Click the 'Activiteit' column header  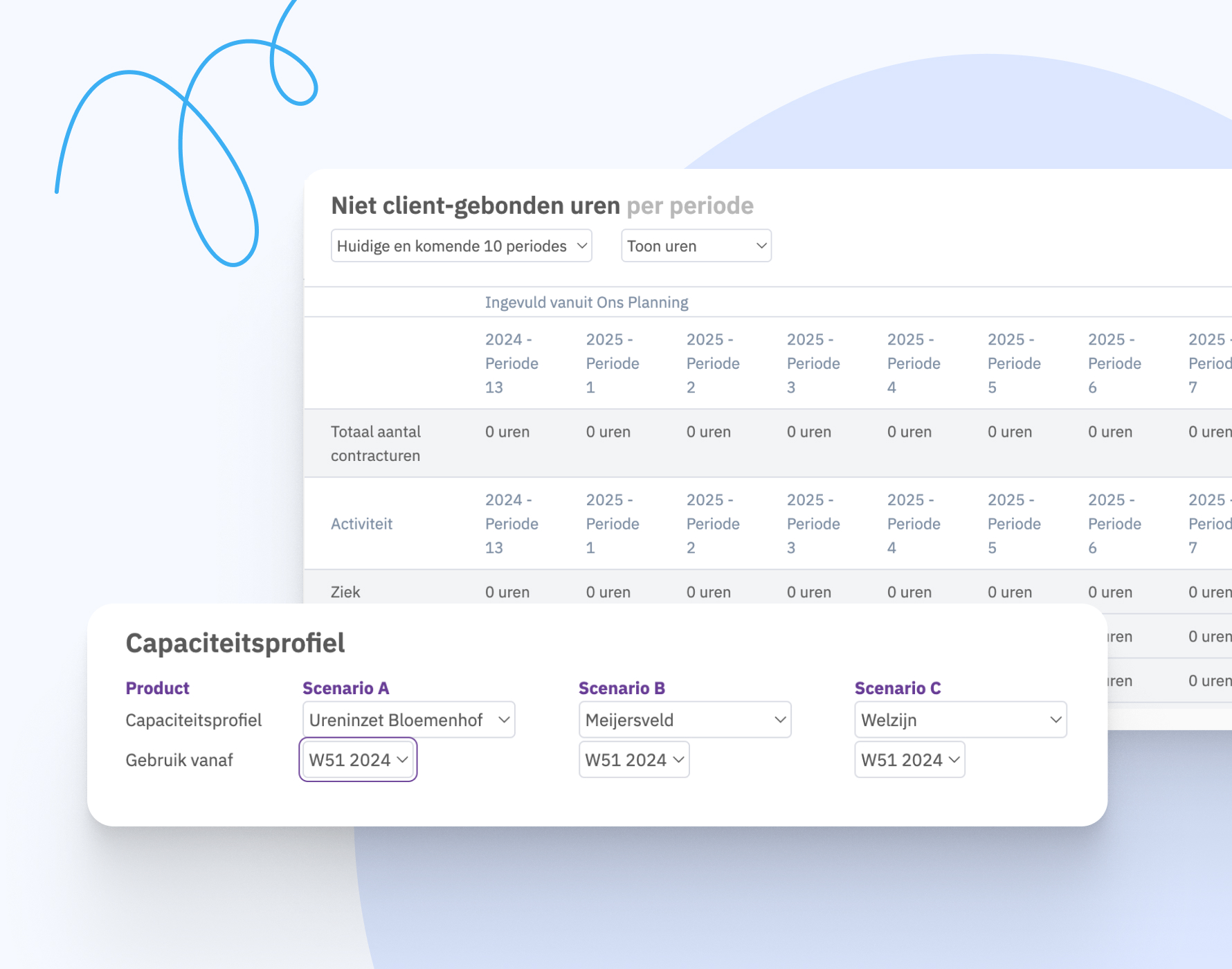(361, 524)
